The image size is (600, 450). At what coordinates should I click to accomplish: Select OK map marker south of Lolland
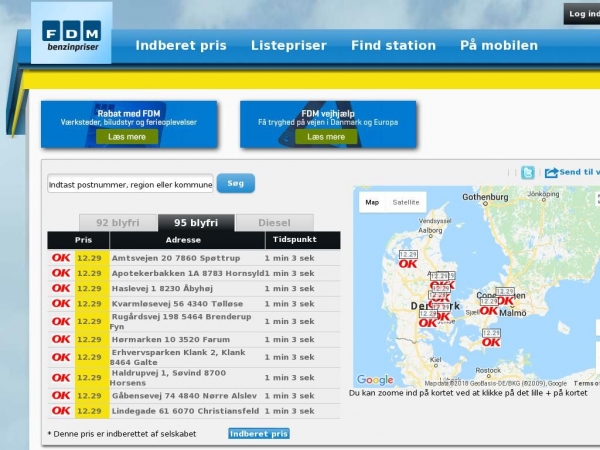[x=491, y=338]
